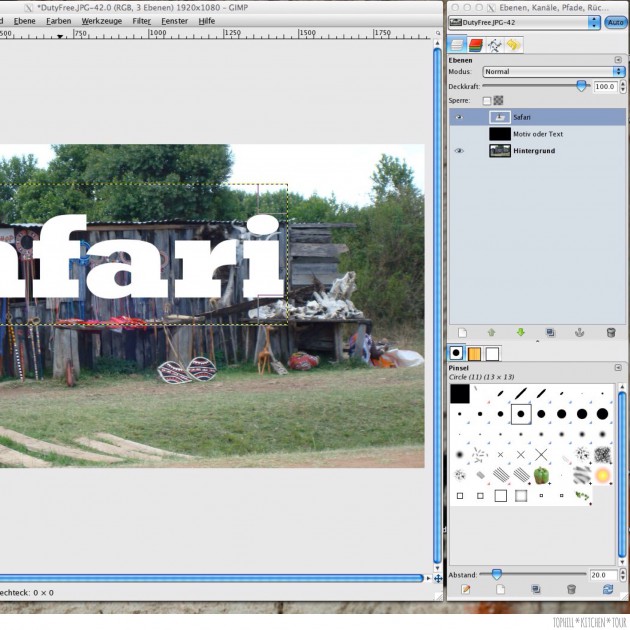Open the Fenster menu
The height and width of the screenshot is (630, 630).
point(174,21)
